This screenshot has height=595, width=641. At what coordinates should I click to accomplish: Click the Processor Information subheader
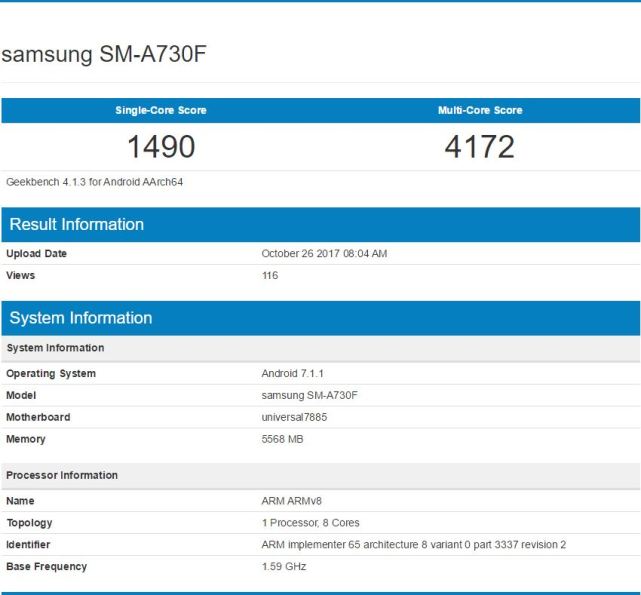[x=62, y=475]
